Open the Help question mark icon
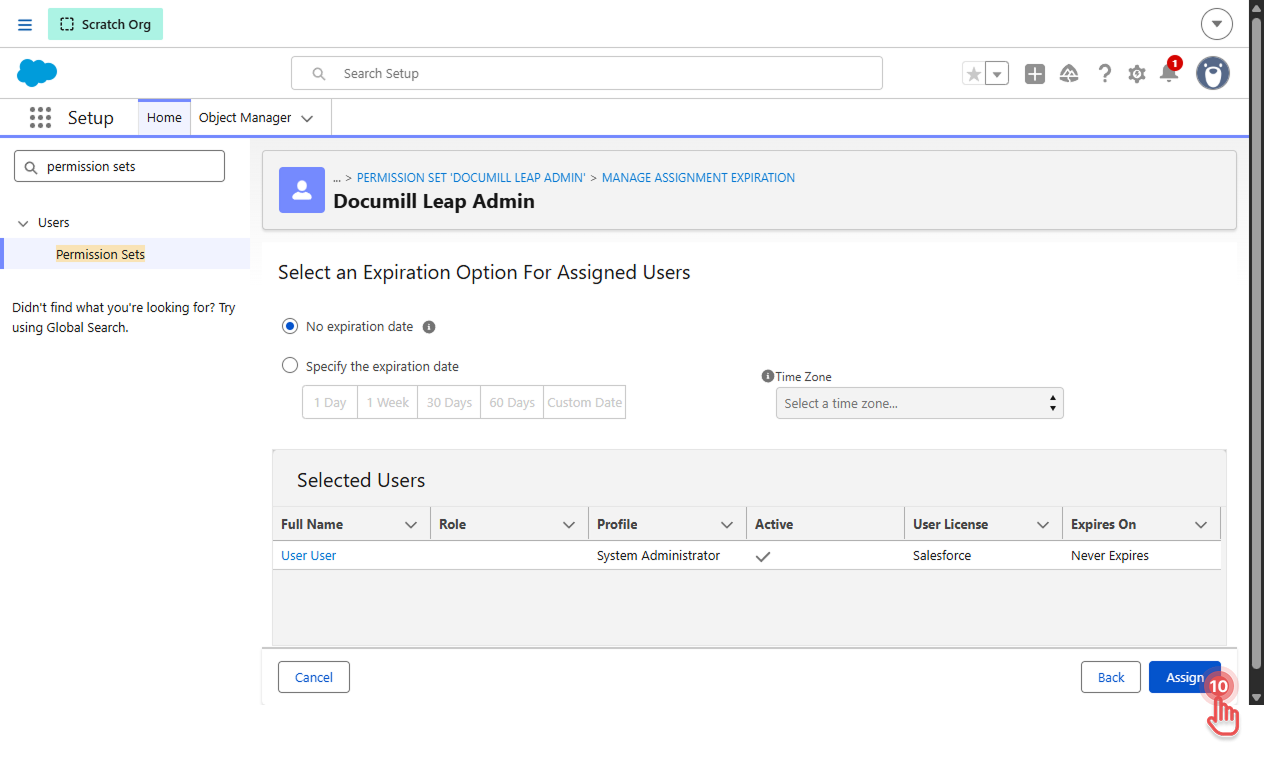The width and height of the screenshot is (1264, 778). coord(1104,74)
